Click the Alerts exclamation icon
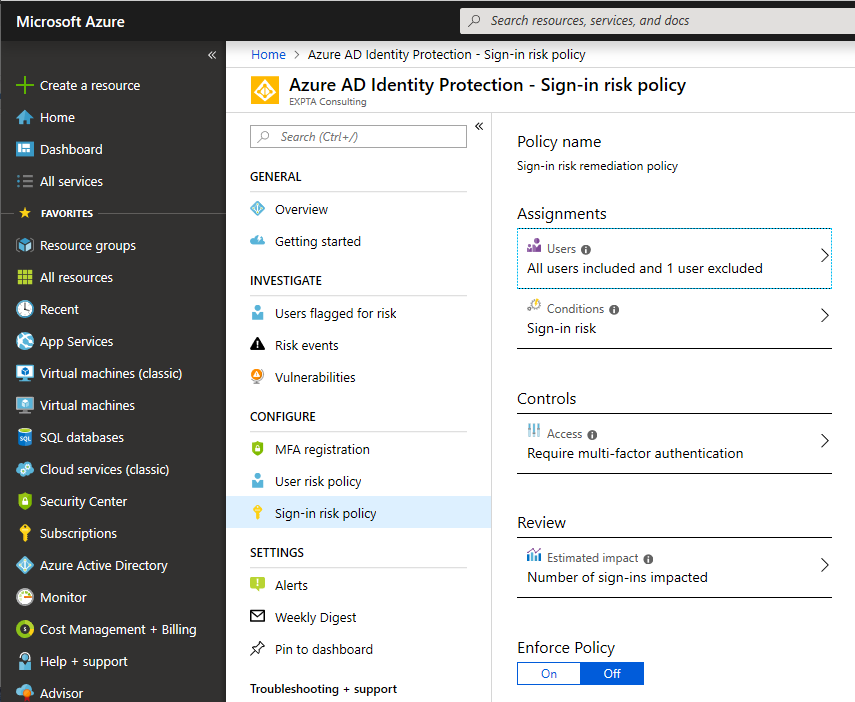 coord(257,584)
